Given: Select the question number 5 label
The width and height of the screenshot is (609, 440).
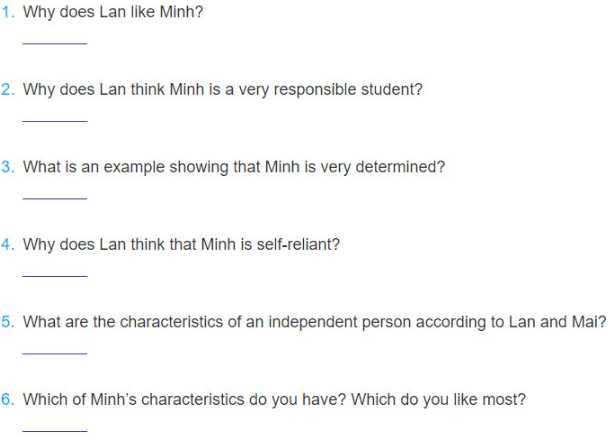Looking at the screenshot, I should tap(8, 322).
